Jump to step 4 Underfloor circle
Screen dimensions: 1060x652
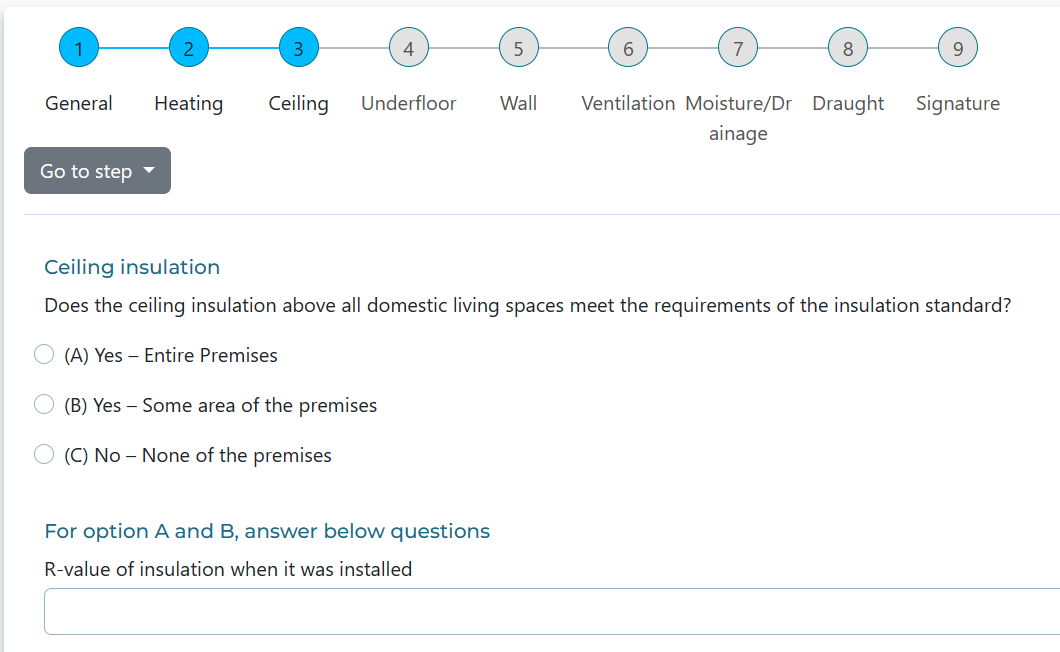pos(408,47)
